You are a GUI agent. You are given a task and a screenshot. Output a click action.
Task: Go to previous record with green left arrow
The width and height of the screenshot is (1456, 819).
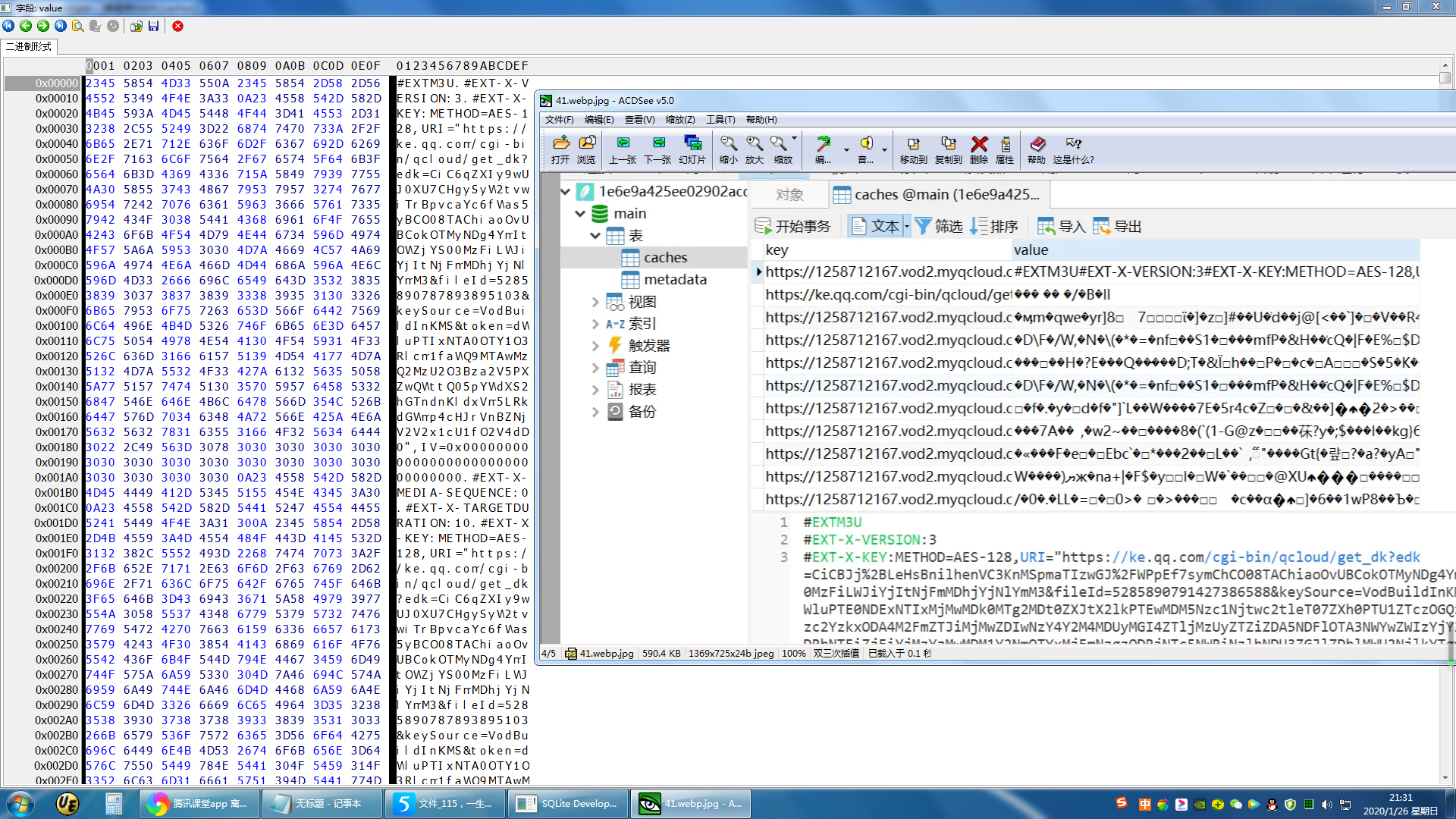26,26
